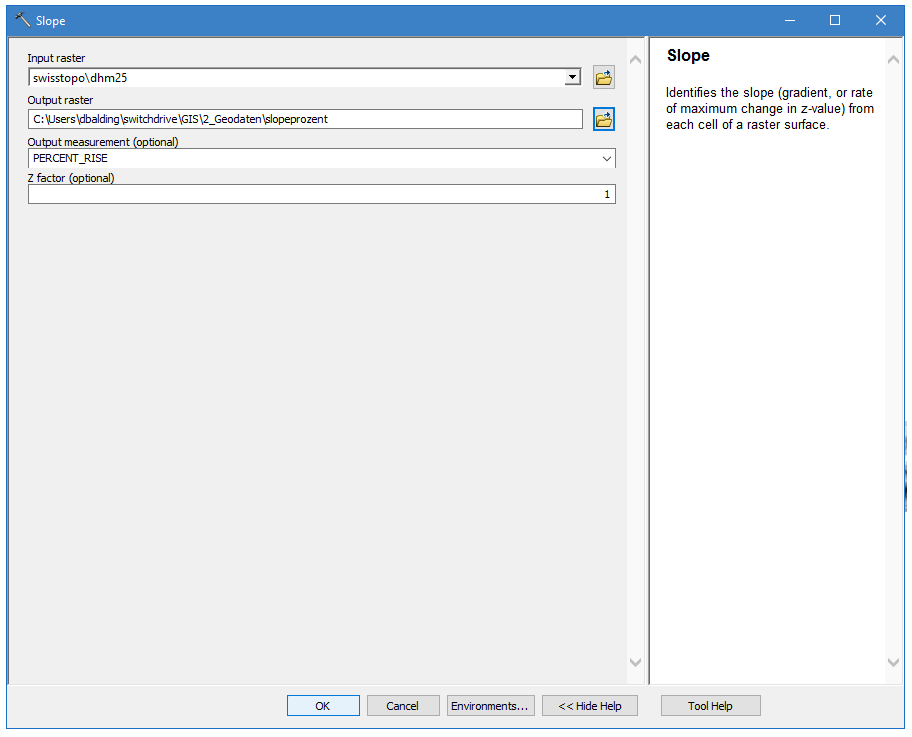Click the Cancel button
The height and width of the screenshot is (737, 912).
click(402, 706)
